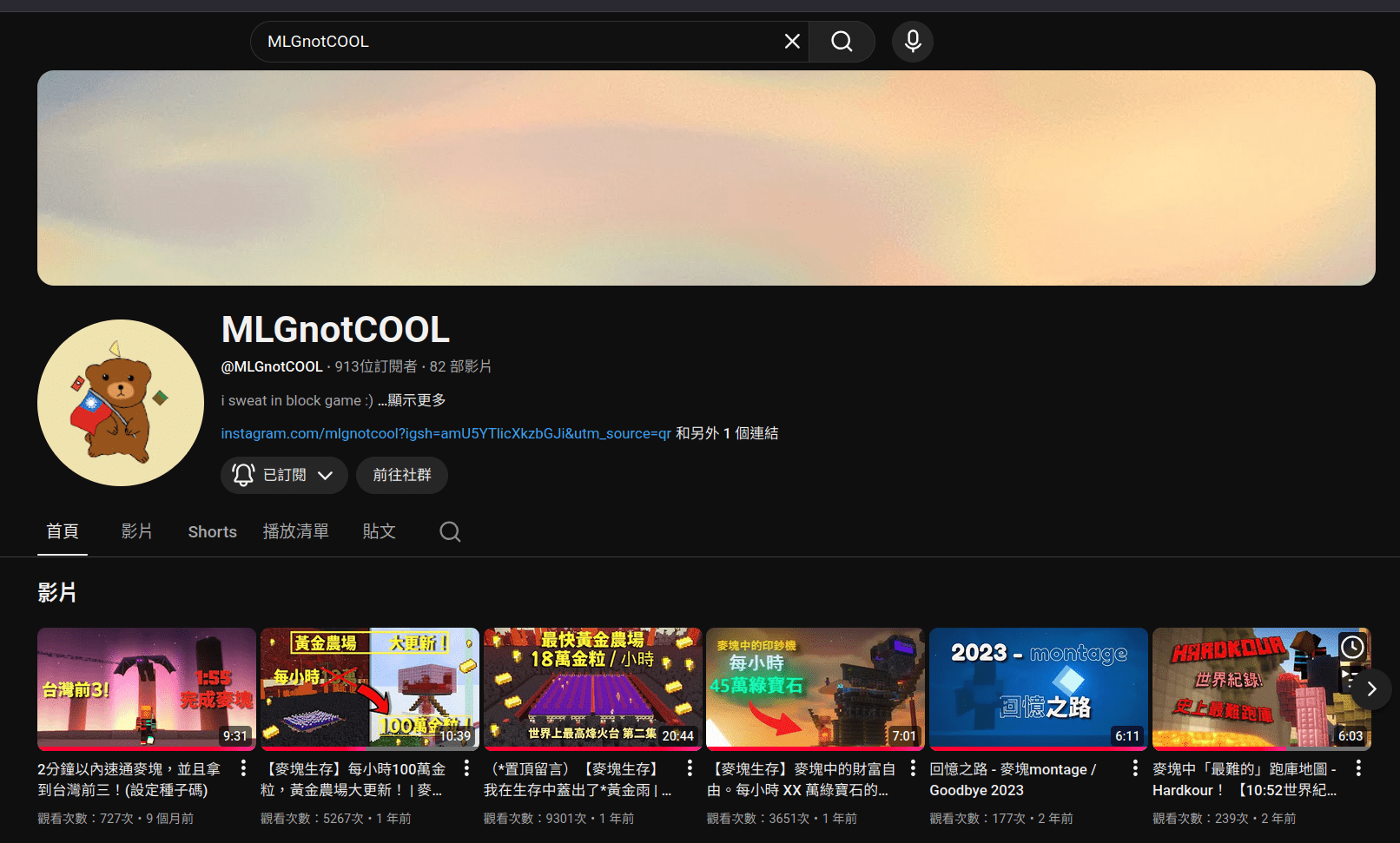Open menu for Hardkour 跑庫地圖 video

click(x=1358, y=768)
